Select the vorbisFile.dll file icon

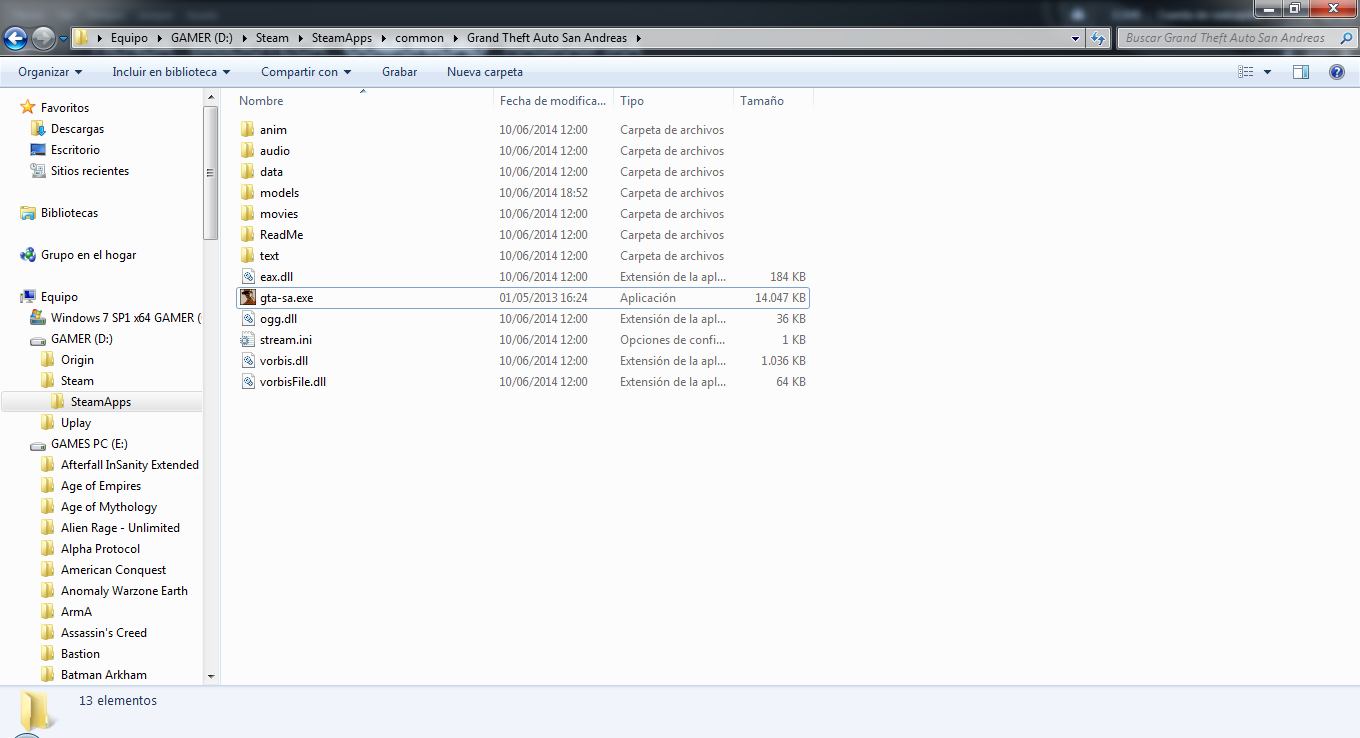(x=248, y=382)
